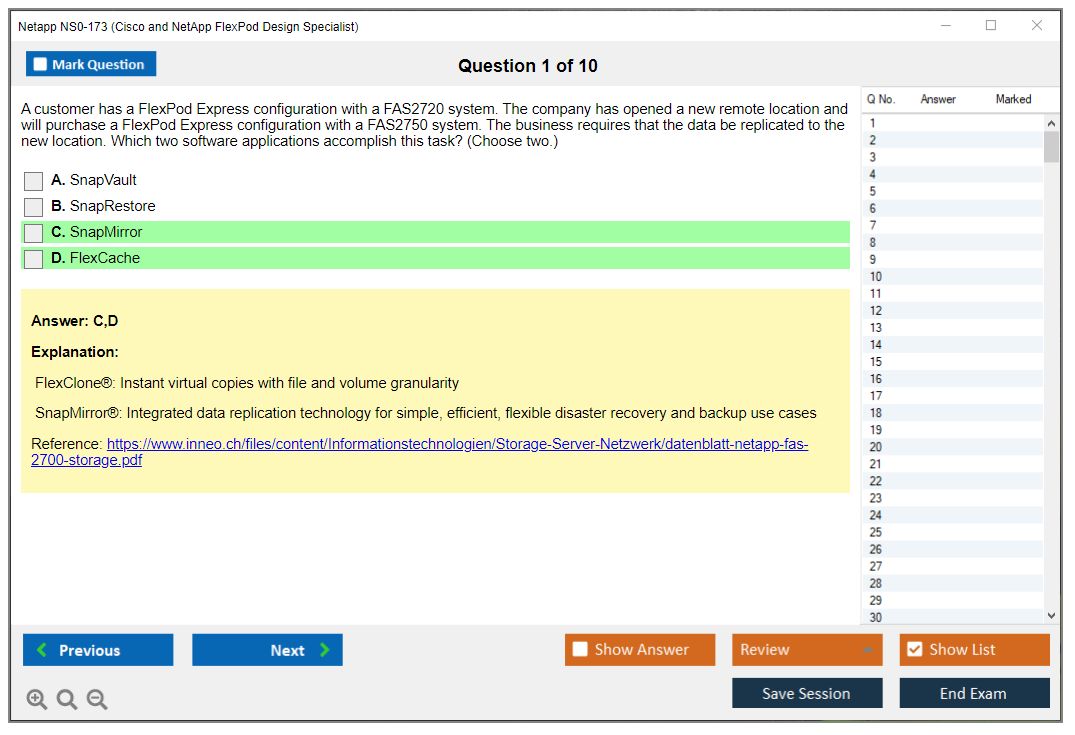Click the zoom in magnifier icon
1075x735 pixels.
click(37, 700)
